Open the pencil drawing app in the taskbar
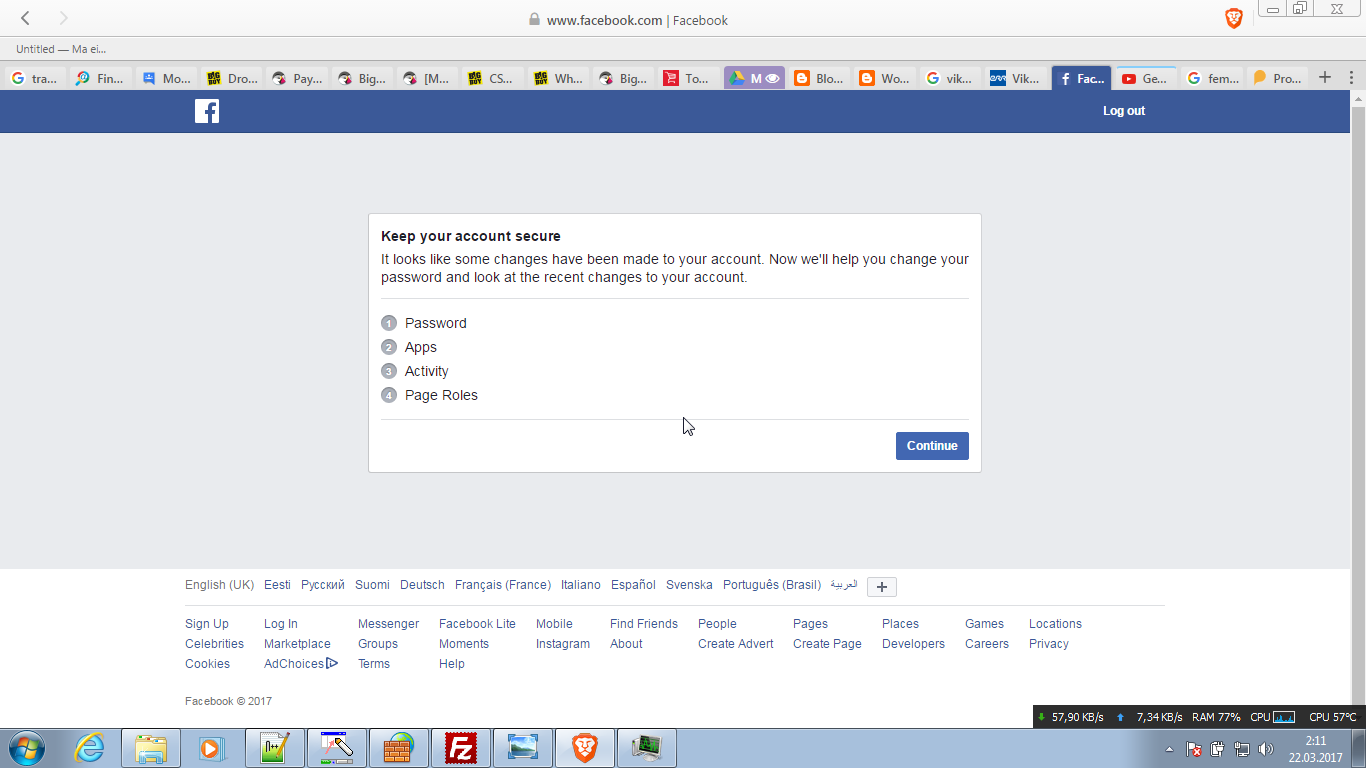The height and width of the screenshot is (768, 1366). (337, 748)
